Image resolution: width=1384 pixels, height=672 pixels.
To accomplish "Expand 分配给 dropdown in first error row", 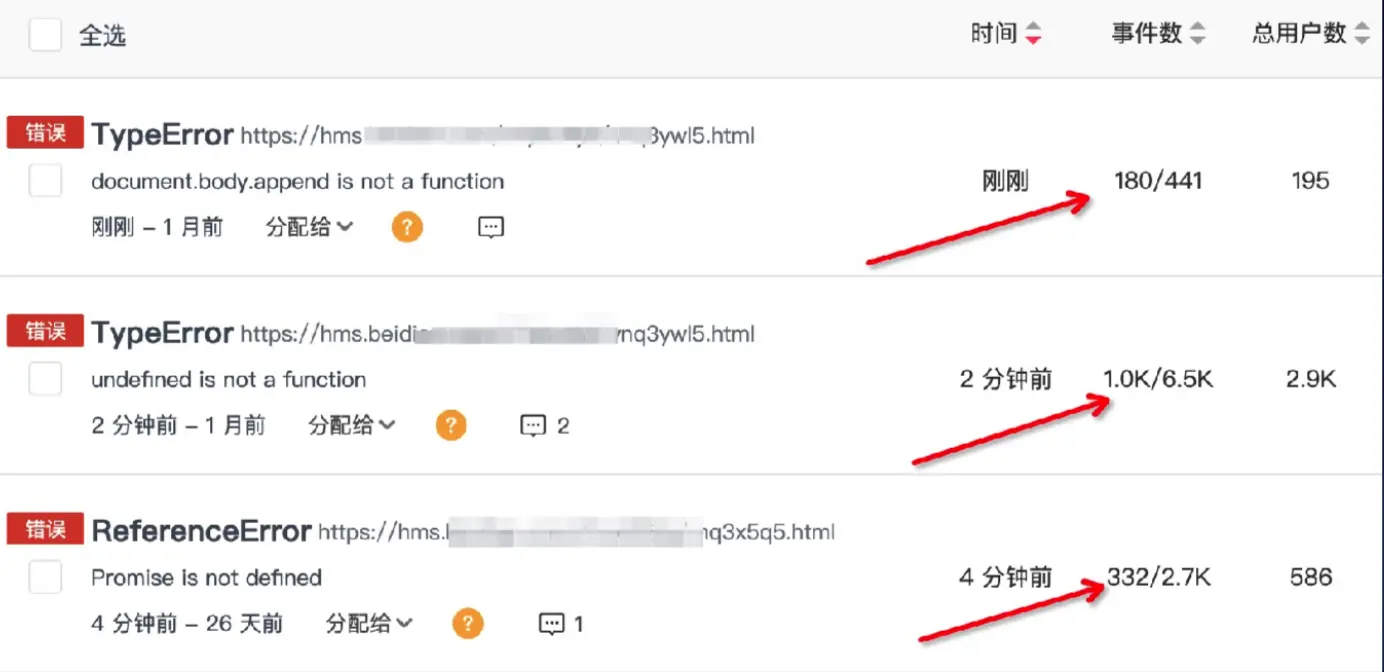I will (309, 227).
